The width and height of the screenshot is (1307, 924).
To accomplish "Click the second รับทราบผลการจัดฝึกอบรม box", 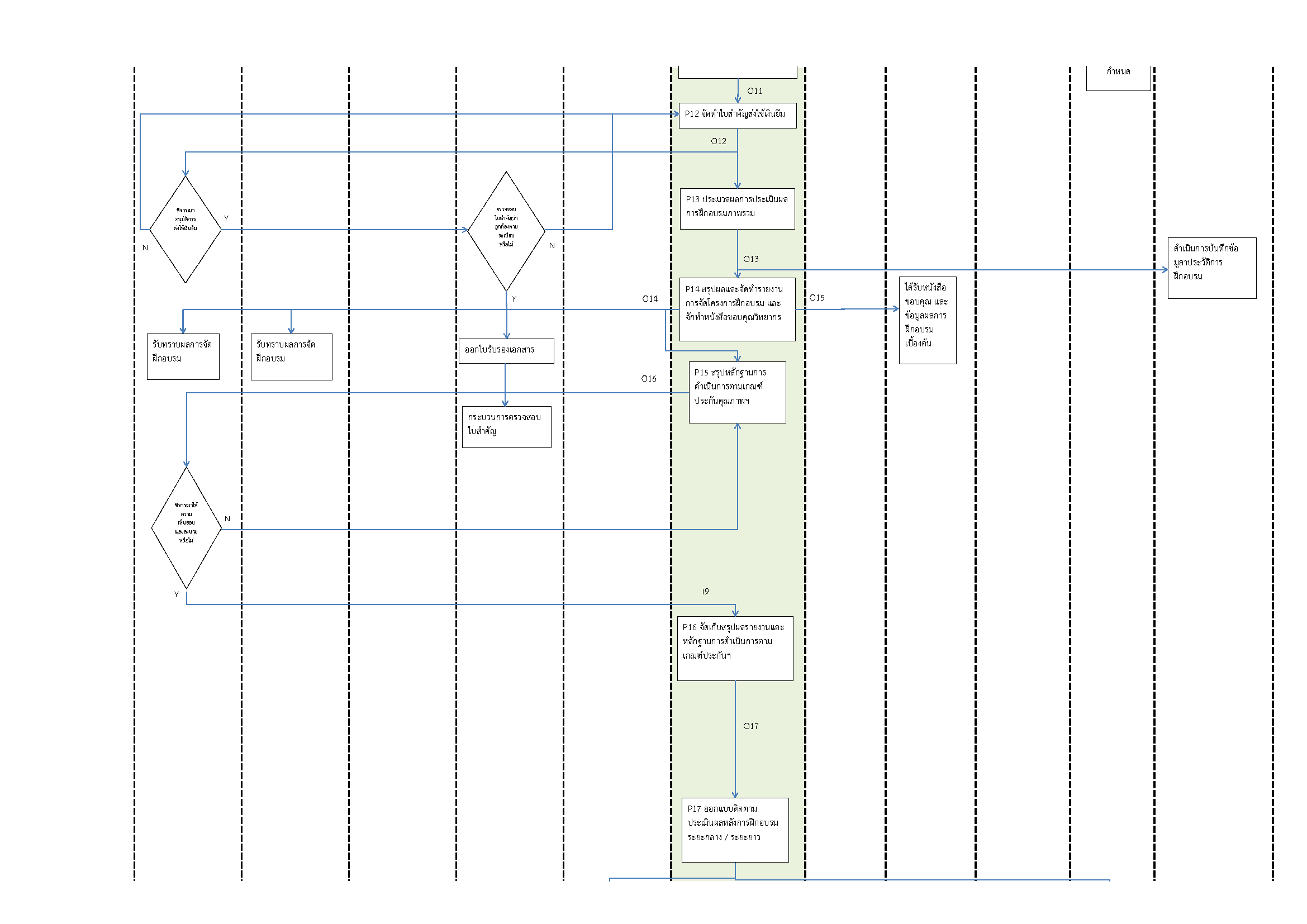I will pyautogui.click(x=292, y=356).
